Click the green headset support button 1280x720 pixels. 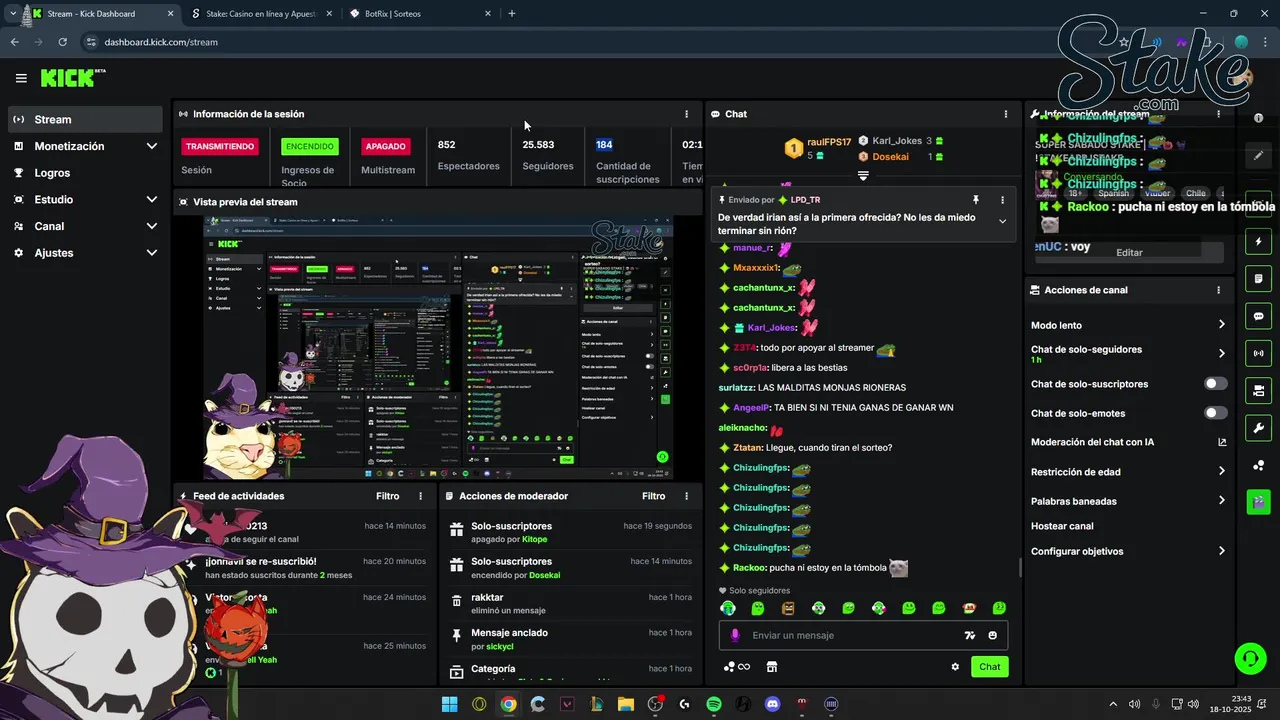pos(1250,658)
